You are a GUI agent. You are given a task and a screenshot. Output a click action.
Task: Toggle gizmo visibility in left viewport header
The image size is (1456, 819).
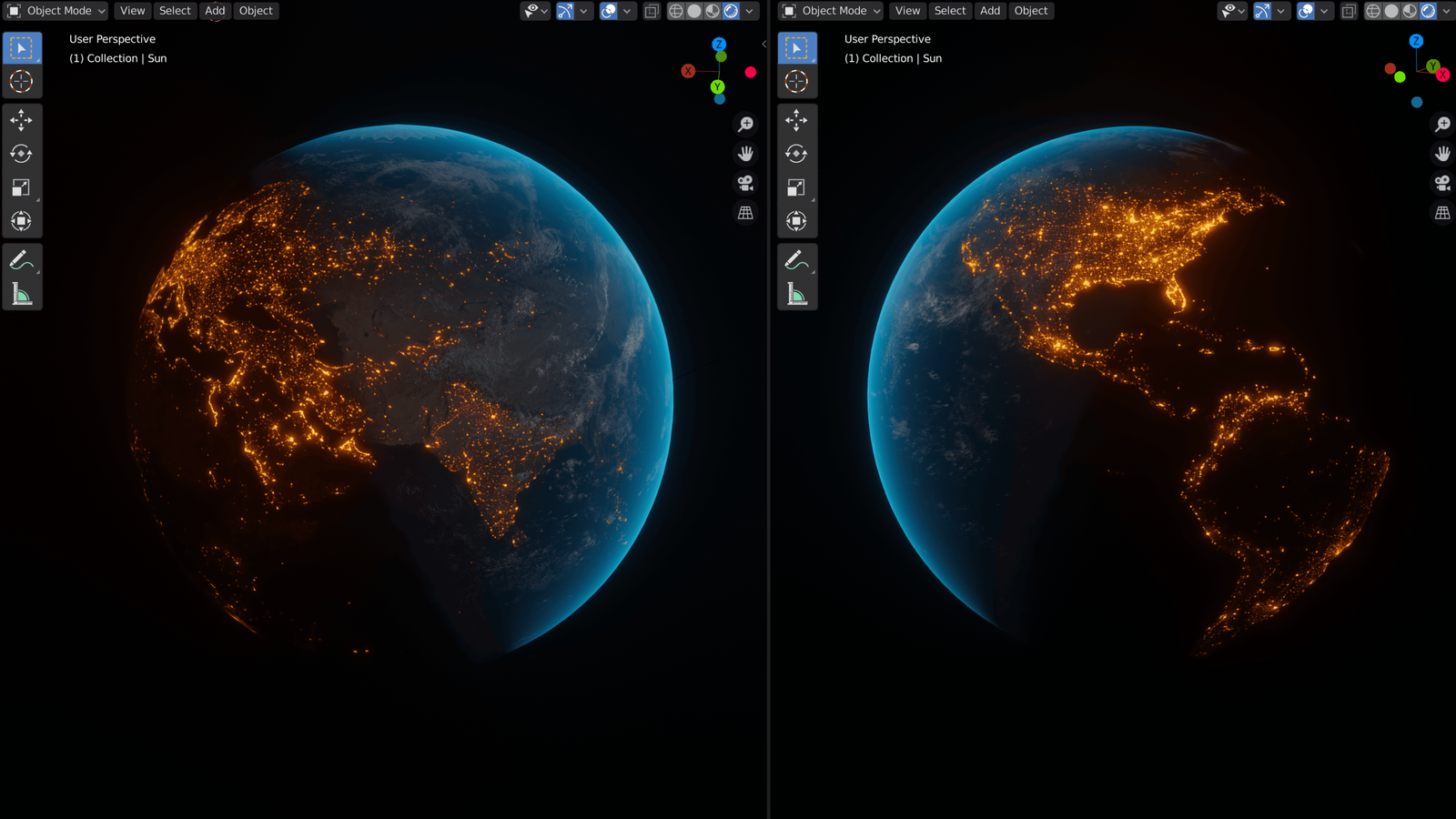(566, 11)
